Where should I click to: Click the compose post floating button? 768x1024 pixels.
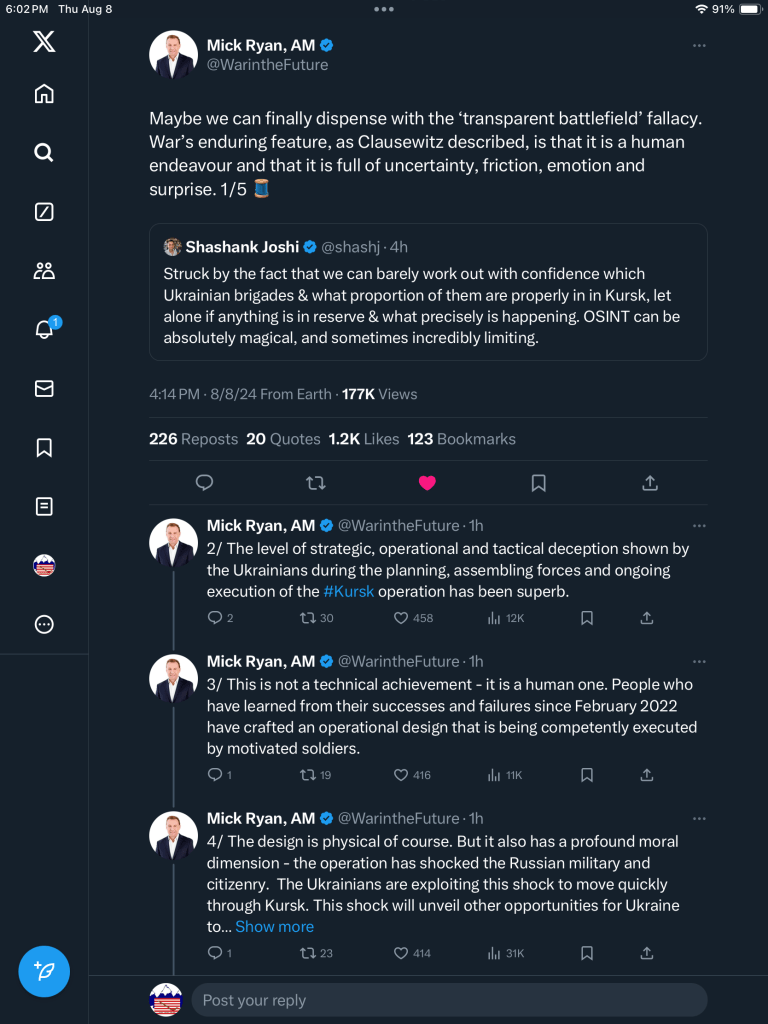pos(44,971)
